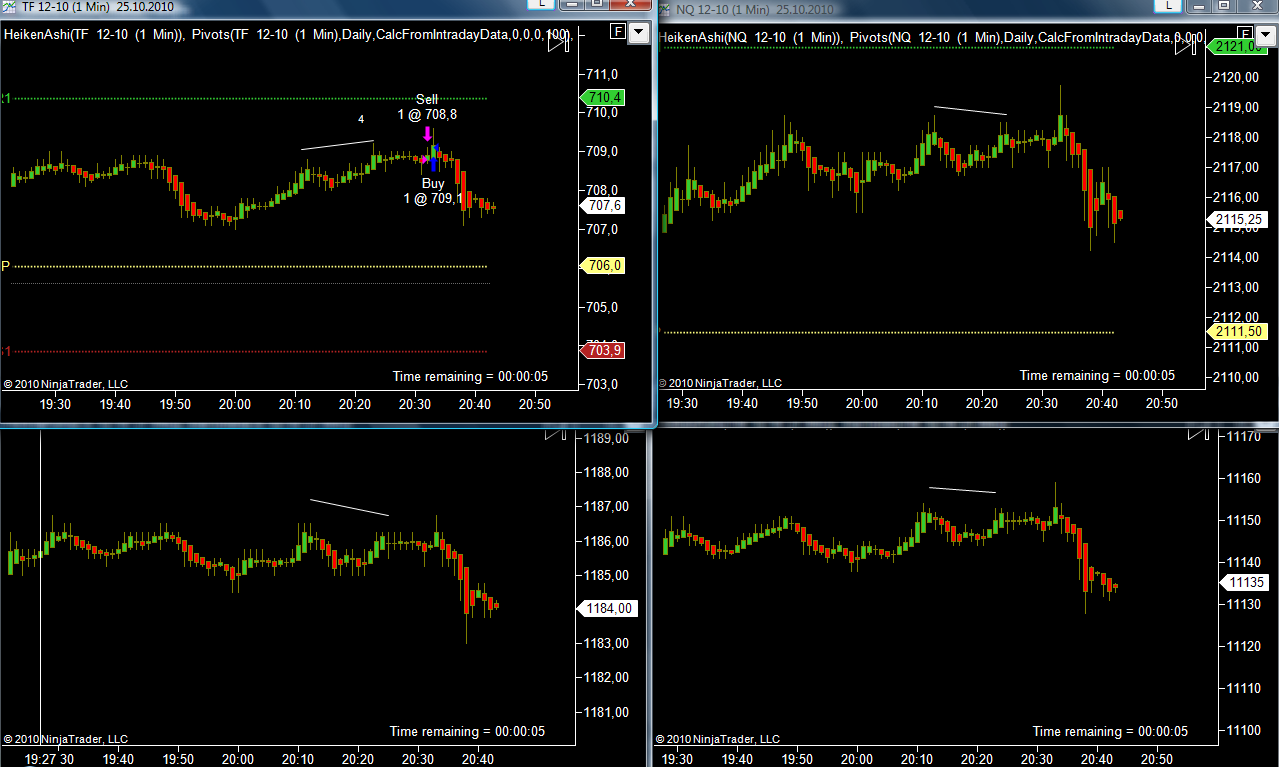
Task: Click the L link button in TF window title
Action: coord(542,6)
